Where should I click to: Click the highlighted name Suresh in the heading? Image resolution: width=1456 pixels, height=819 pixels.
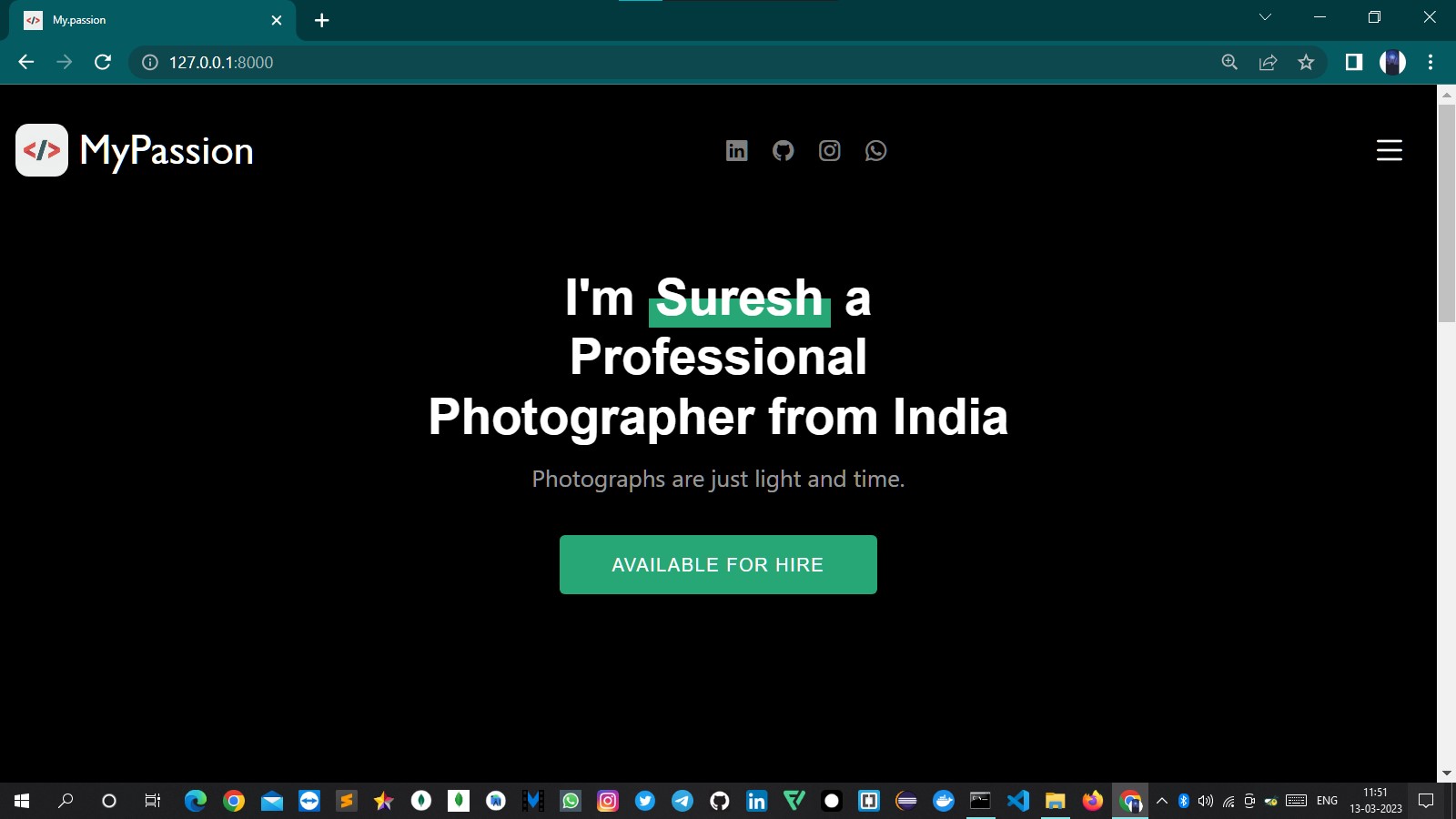pos(739,298)
